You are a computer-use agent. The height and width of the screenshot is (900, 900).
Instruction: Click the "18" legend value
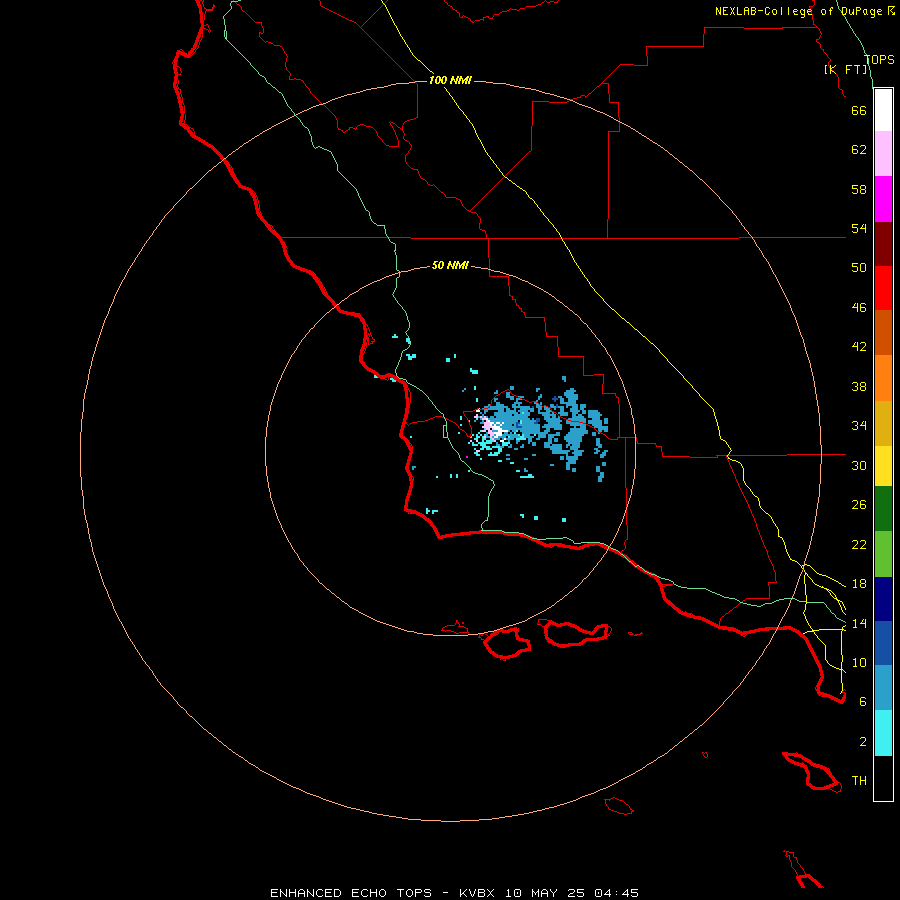[859, 584]
